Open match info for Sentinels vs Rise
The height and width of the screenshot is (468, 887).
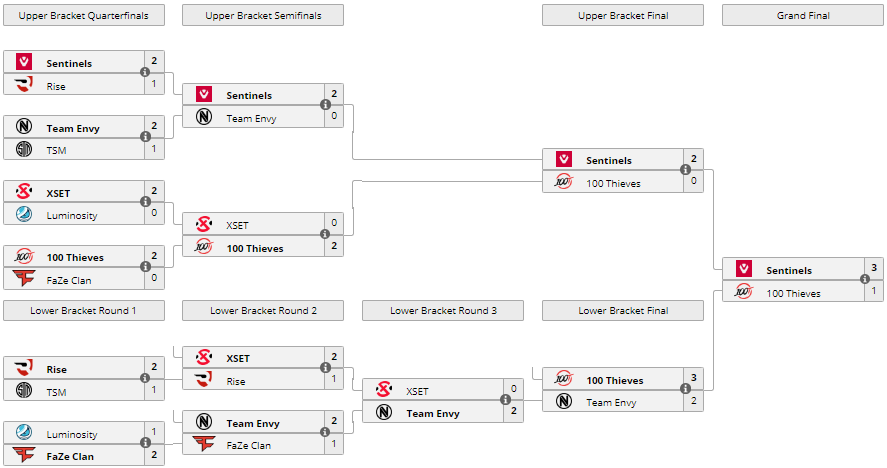(145, 73)
